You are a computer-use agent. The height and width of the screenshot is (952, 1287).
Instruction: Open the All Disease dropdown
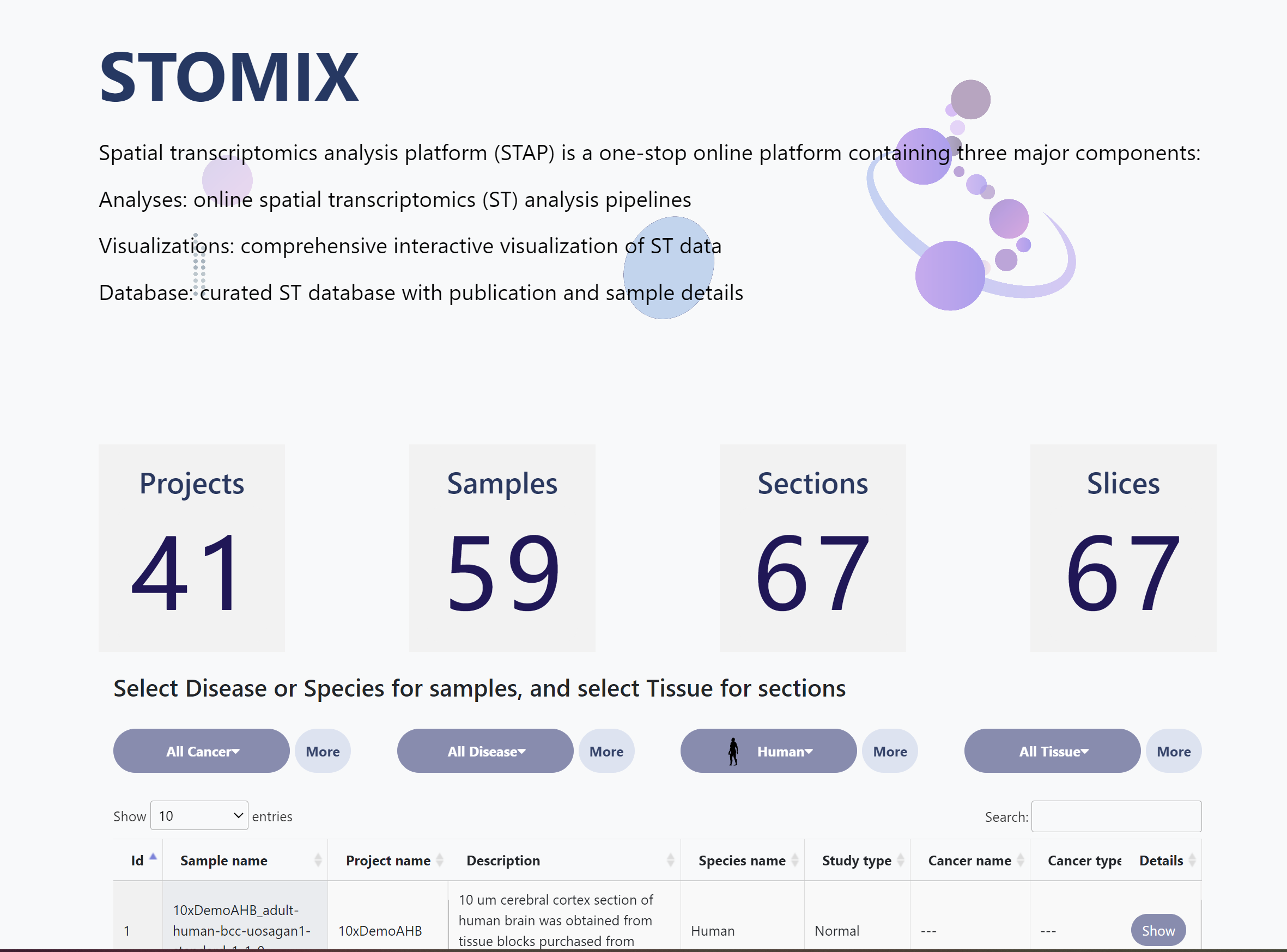485,752
